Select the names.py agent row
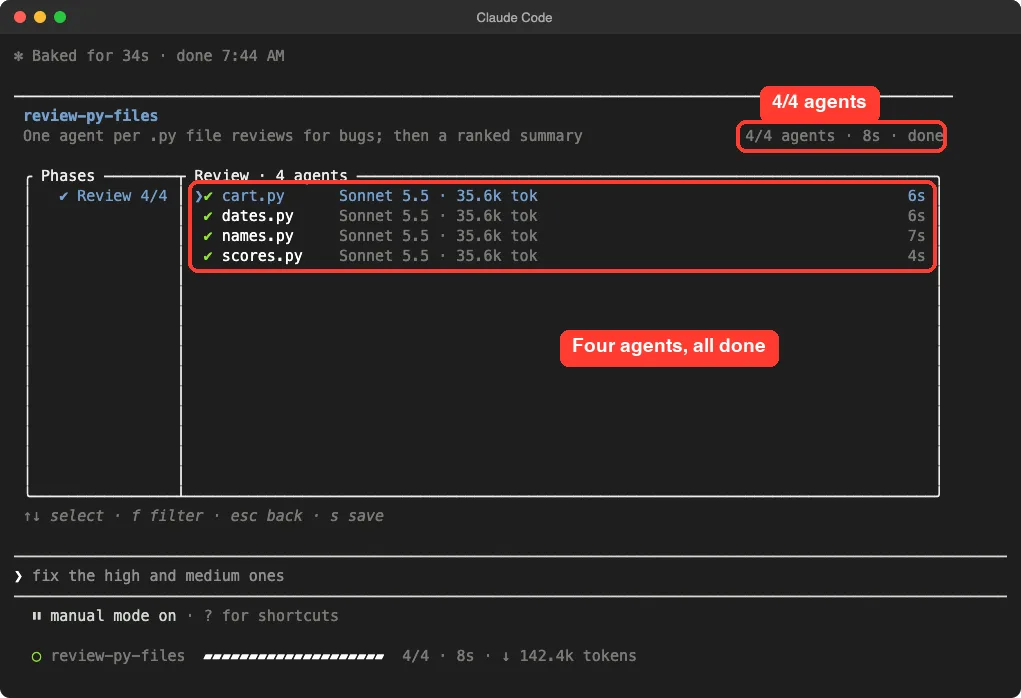The image size is (1021, 698). coord(560,236)
